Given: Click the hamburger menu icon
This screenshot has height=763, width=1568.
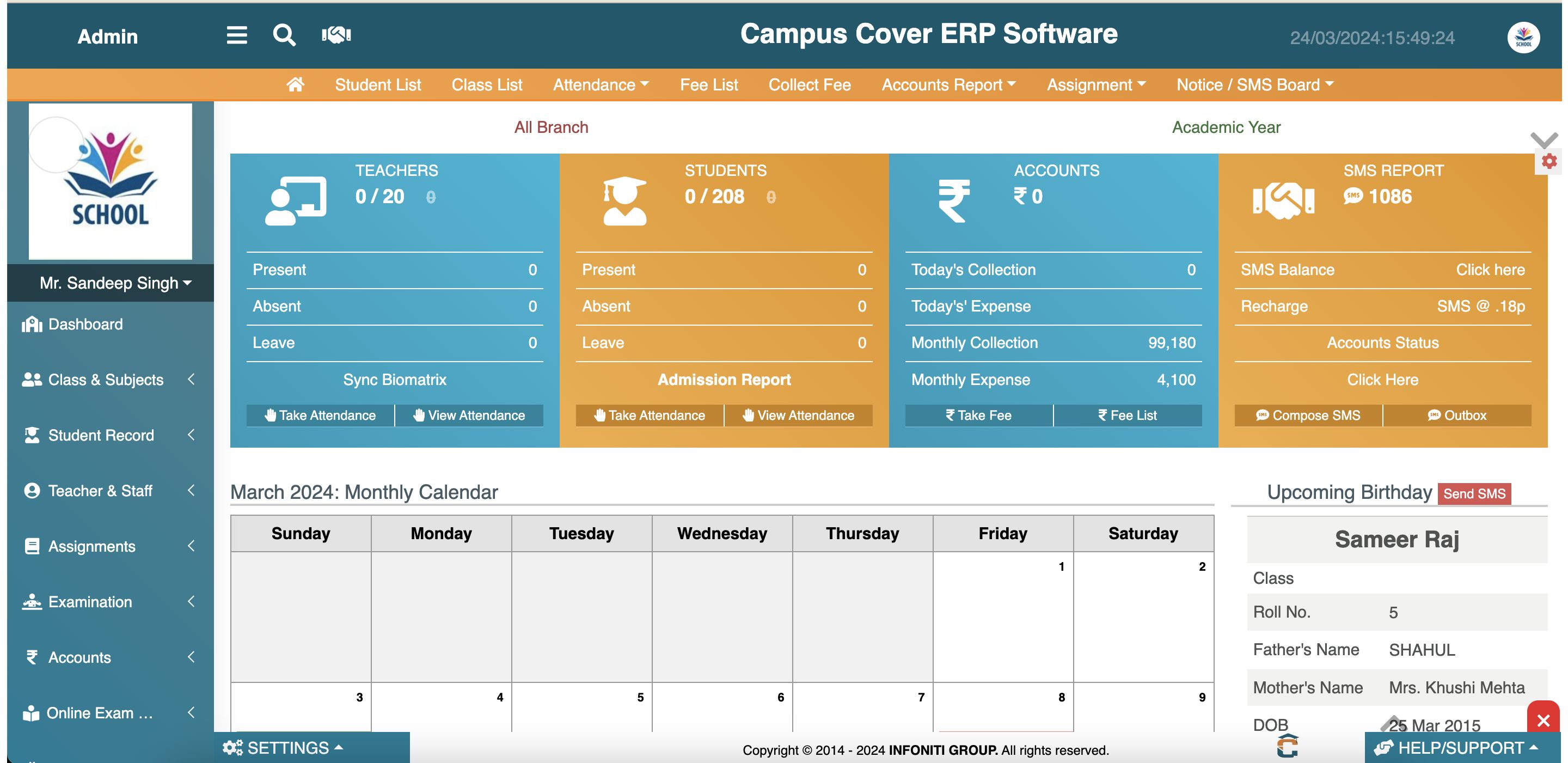Looking at the screenshot, I should point(237,35).
